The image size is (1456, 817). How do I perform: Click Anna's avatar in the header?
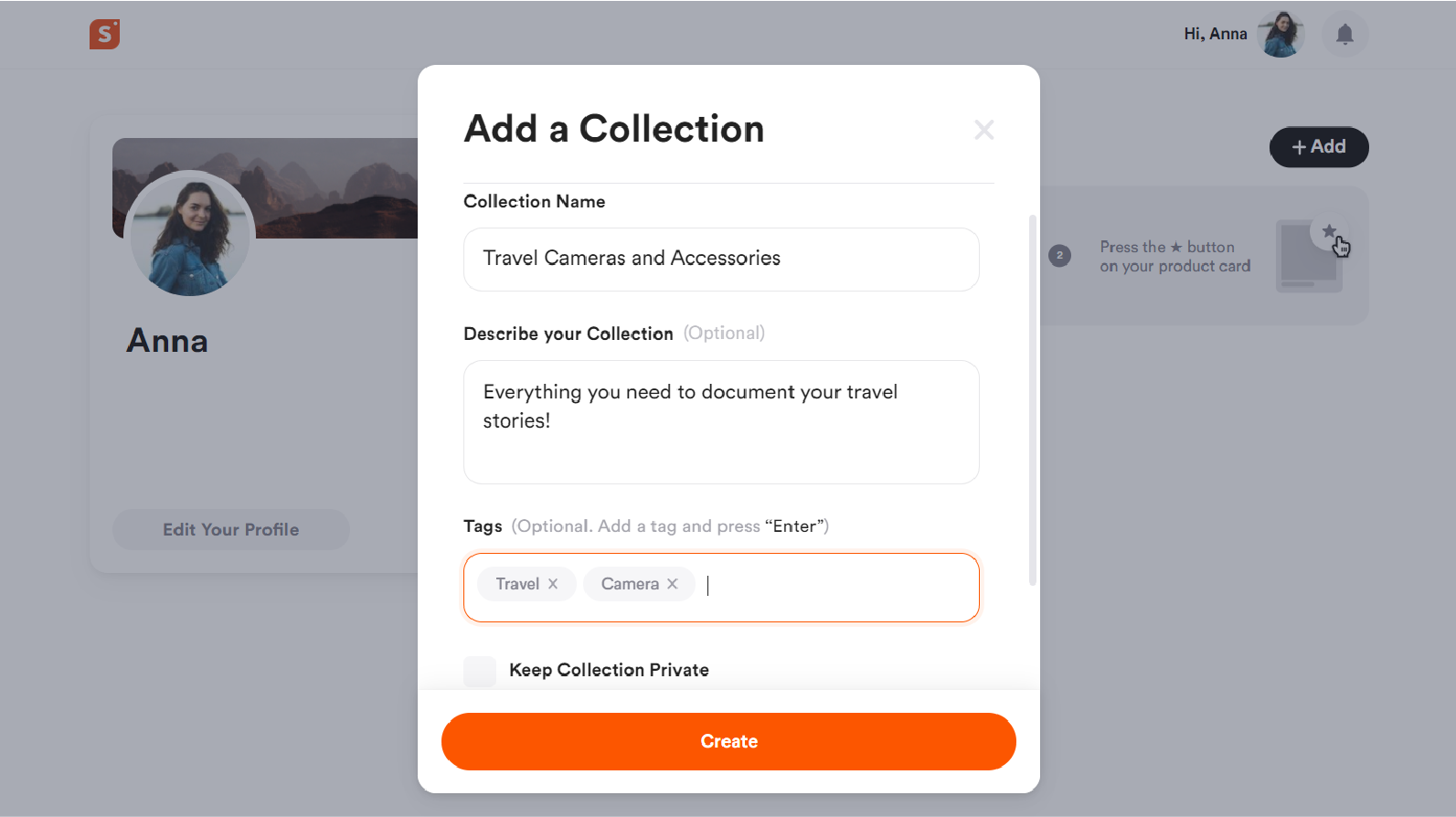pos(1281,35)
